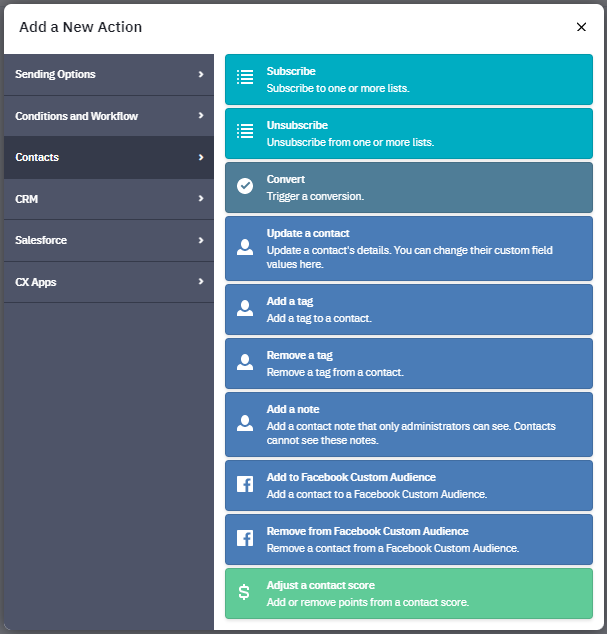
Task: Expand the CRM category chevron
Action: tap(201, 199)
